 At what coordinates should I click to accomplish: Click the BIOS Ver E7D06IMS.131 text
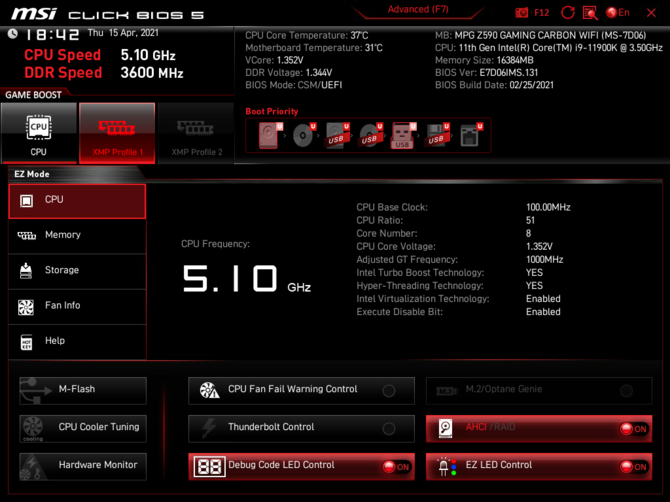click(486, 73)
